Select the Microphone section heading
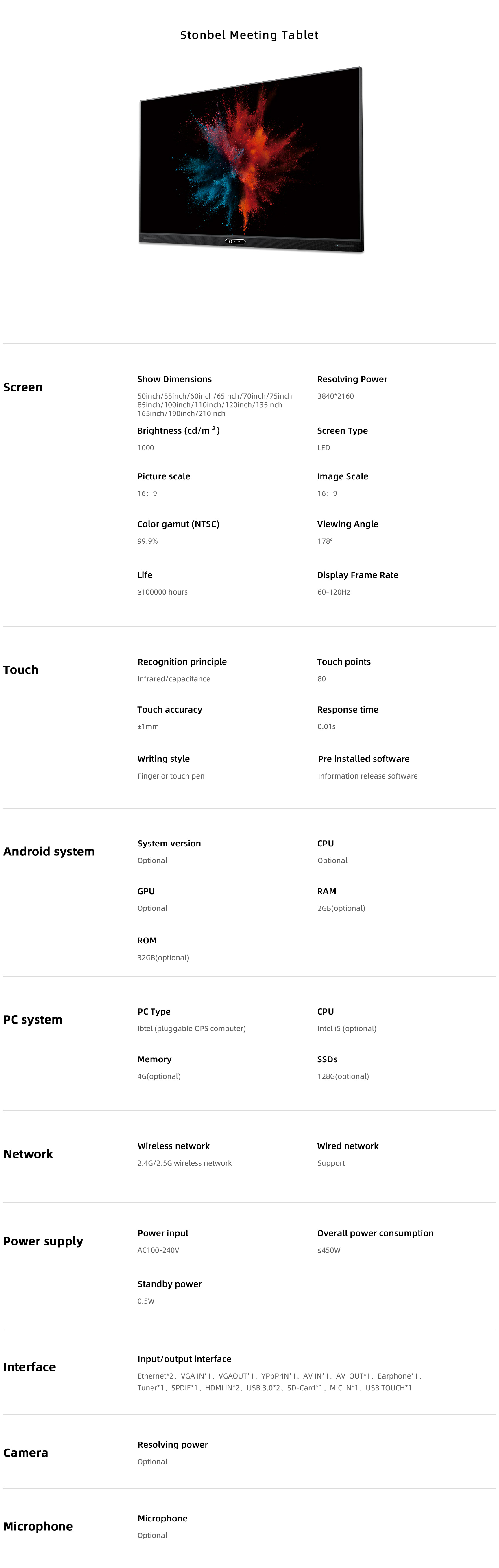Screen dimensions: 499x1568 [x=38, y=1526]
